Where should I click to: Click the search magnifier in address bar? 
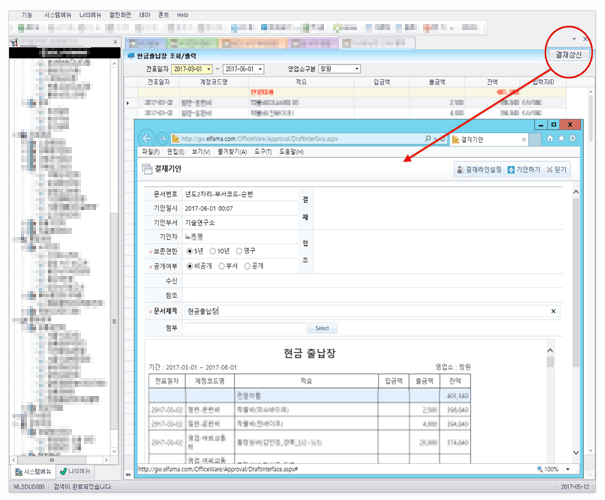click(x=428, y=139)
